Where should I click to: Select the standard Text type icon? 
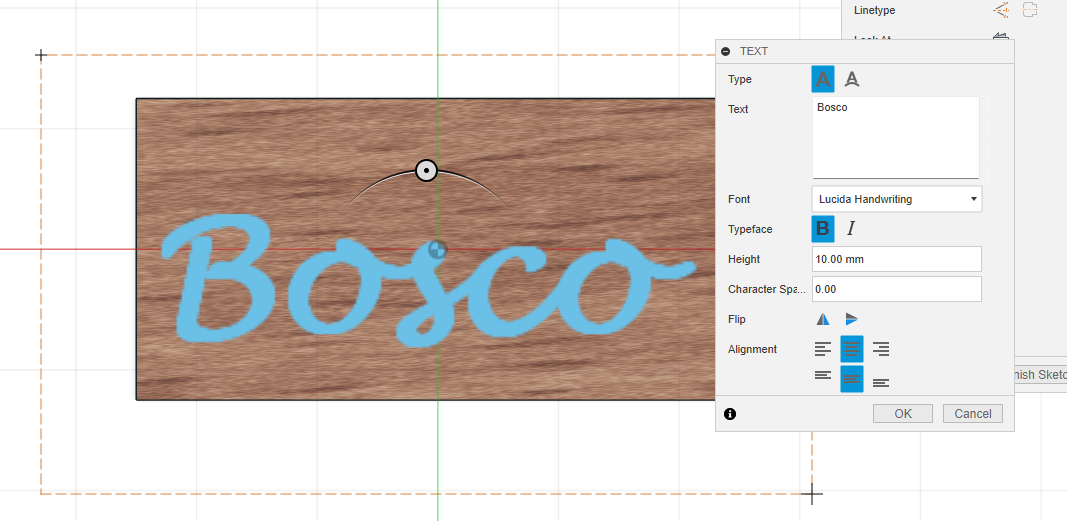tap(822, 79)
